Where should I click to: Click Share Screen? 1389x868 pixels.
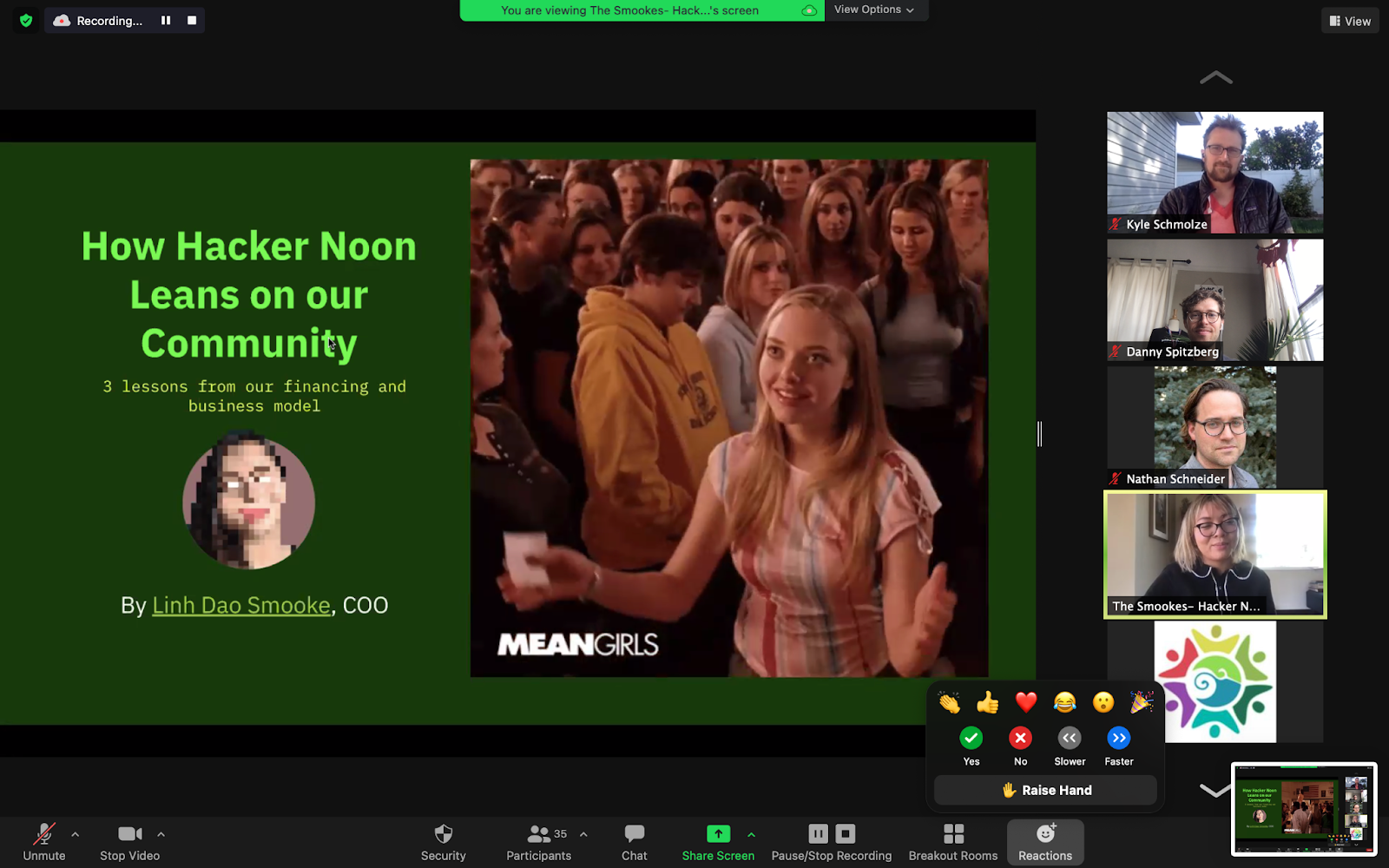pos(718,842)
